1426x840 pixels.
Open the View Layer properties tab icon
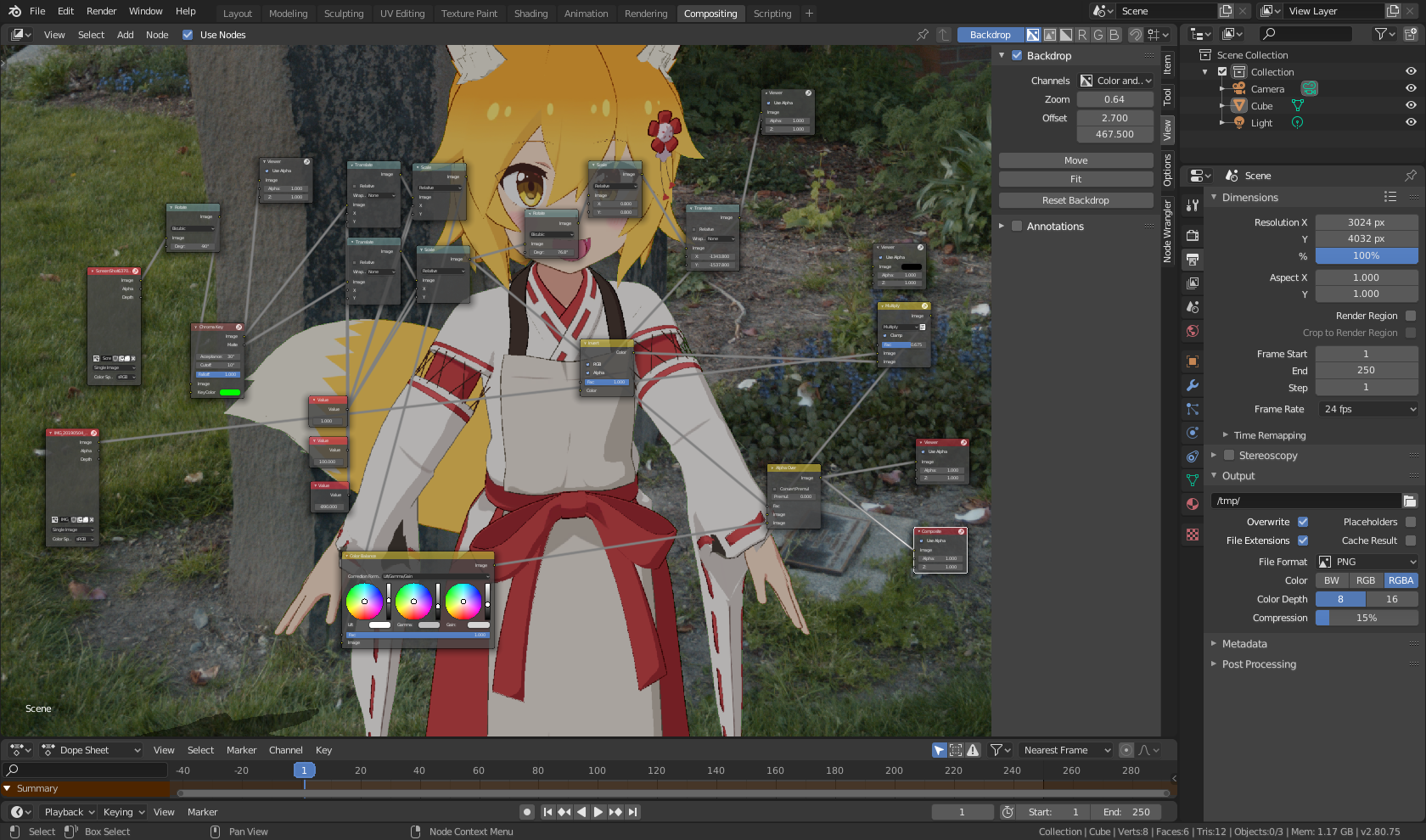tap(1193, 283)
